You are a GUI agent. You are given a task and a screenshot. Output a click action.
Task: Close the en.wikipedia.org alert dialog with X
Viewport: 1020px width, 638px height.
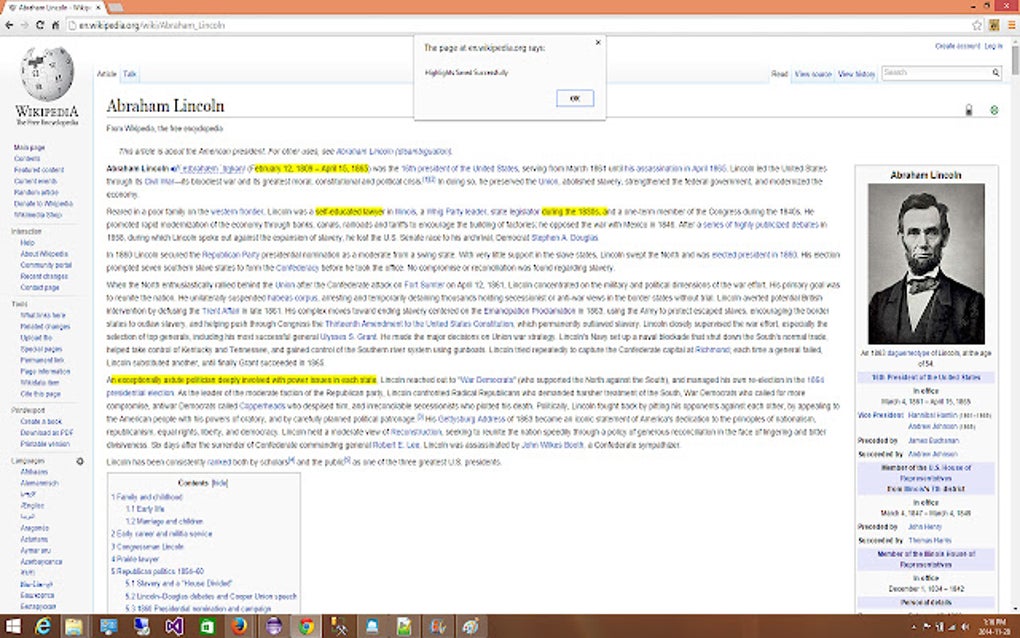[x=598, y=42]
